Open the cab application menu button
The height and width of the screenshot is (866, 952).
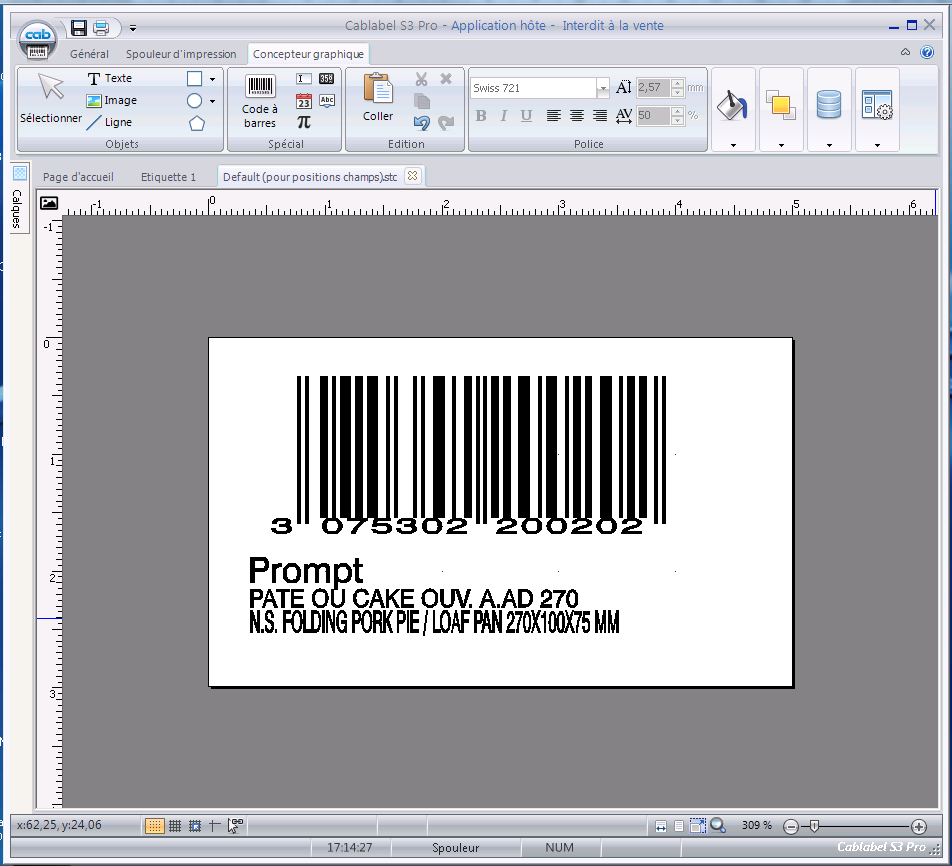(37, 40)
